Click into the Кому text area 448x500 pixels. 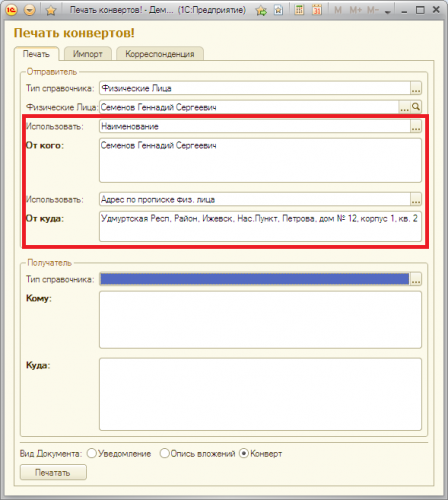(x=260, y=320)
